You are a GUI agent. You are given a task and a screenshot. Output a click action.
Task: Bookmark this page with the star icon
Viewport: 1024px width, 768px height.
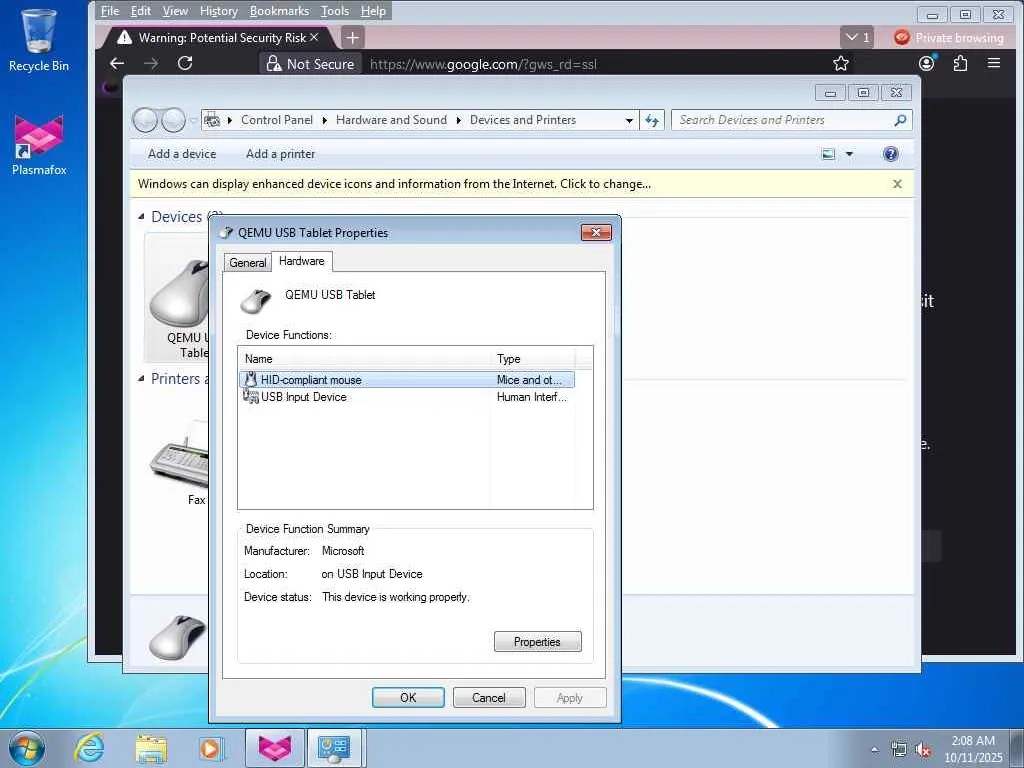point(840,63)
